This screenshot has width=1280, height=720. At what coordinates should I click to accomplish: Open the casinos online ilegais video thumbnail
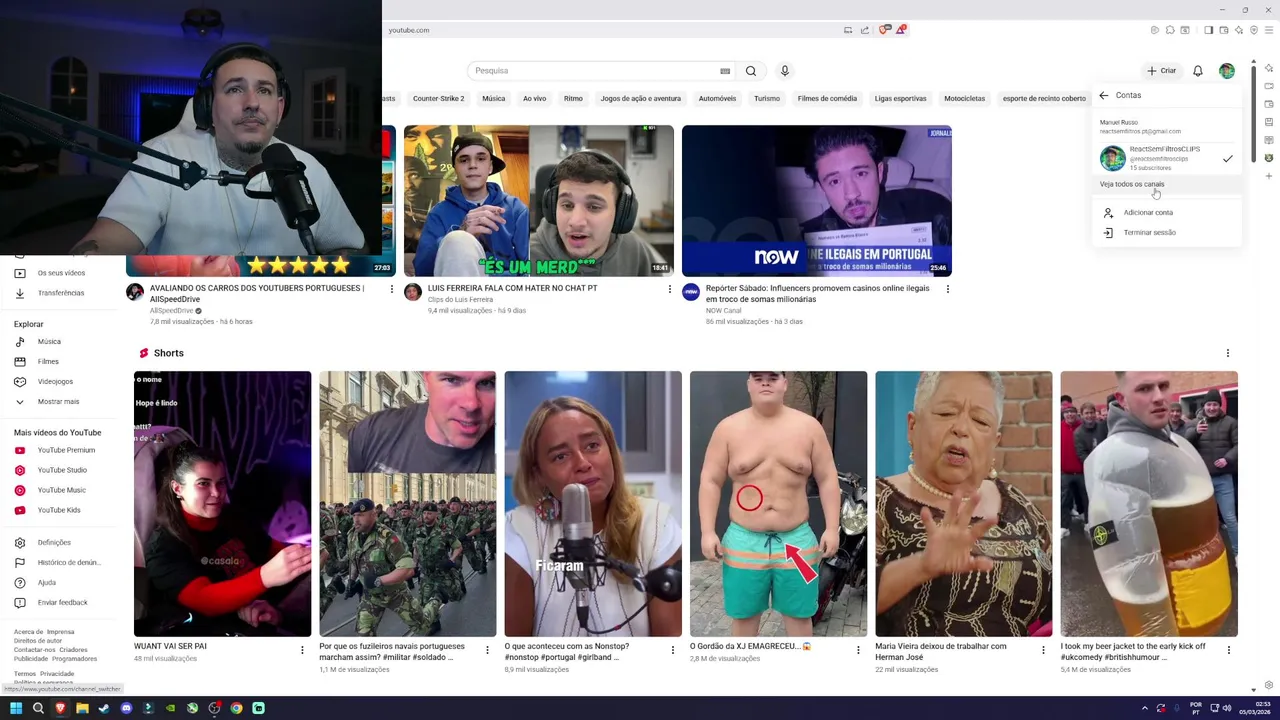[x=817, y=200]
